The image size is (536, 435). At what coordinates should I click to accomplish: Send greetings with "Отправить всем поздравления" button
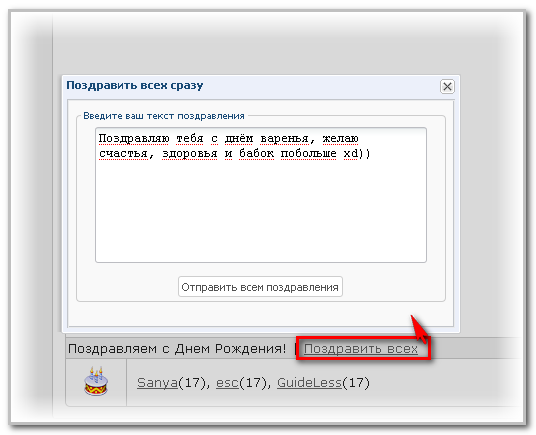260,287
